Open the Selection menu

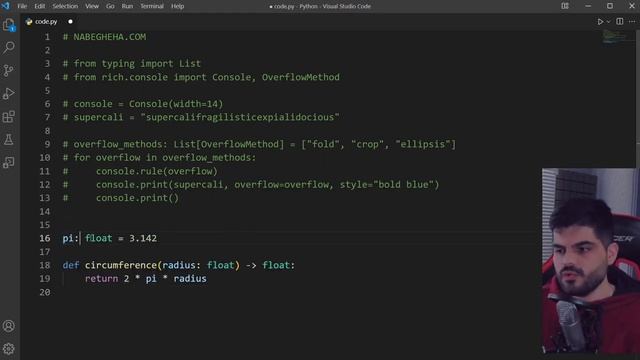tap(65, 6)
